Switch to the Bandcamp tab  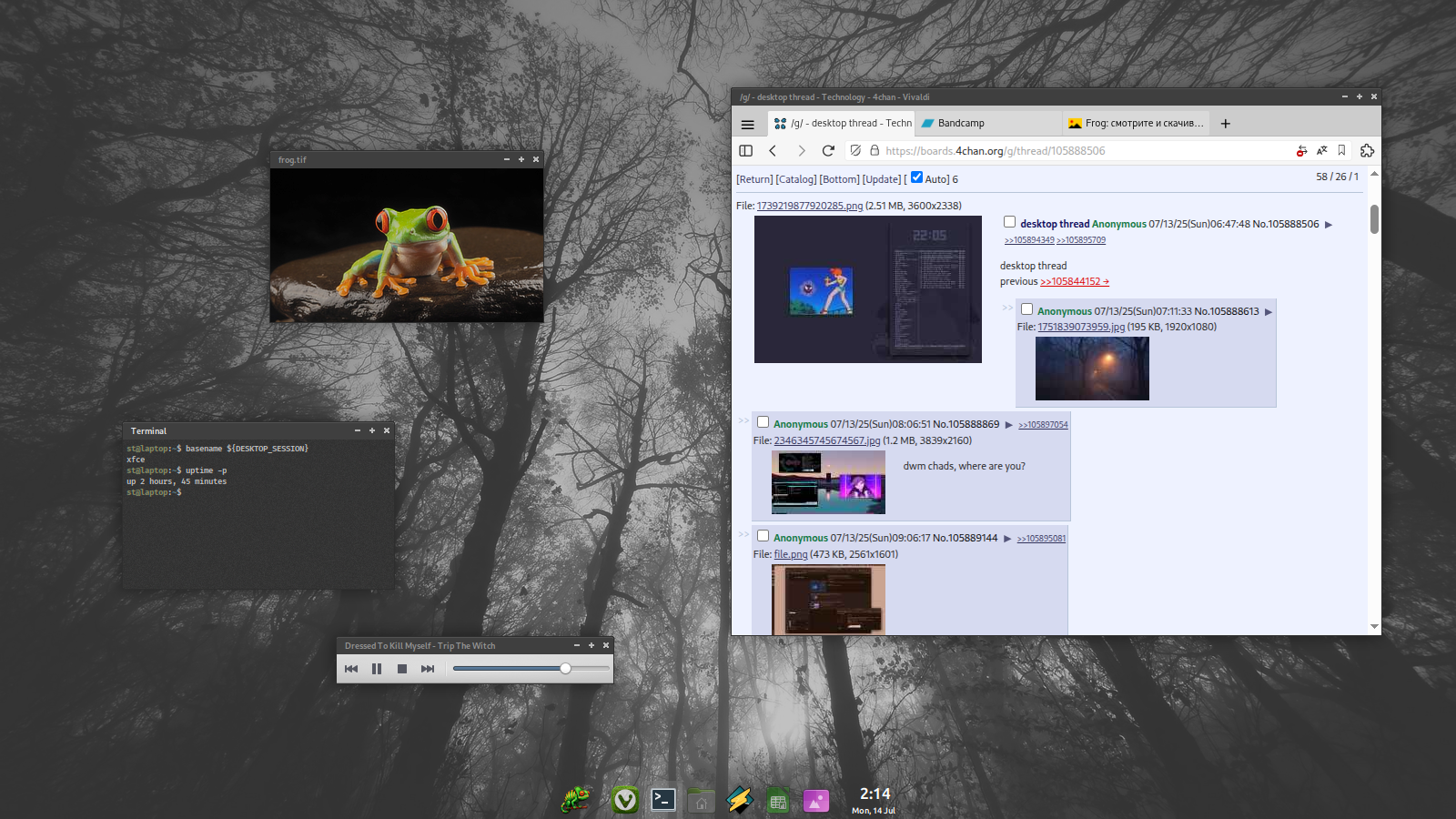point(987,124)
